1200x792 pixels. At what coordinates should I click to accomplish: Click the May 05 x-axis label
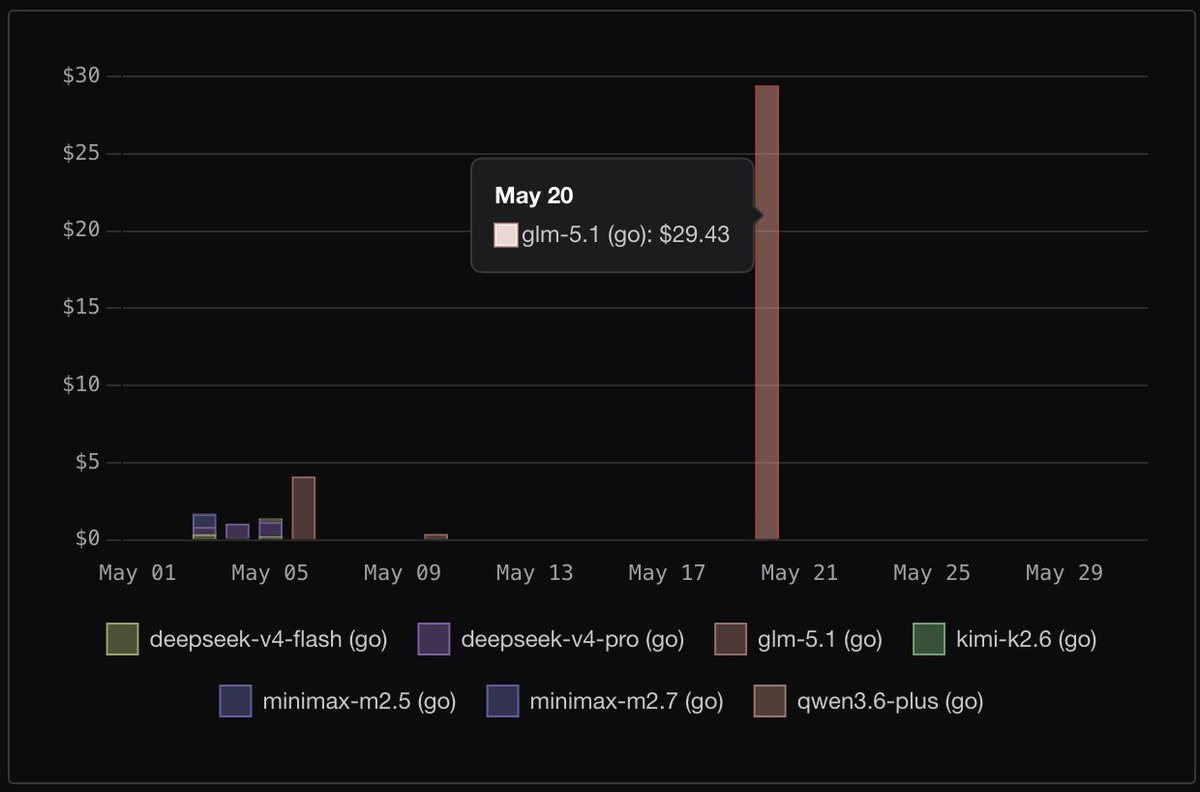270,573
